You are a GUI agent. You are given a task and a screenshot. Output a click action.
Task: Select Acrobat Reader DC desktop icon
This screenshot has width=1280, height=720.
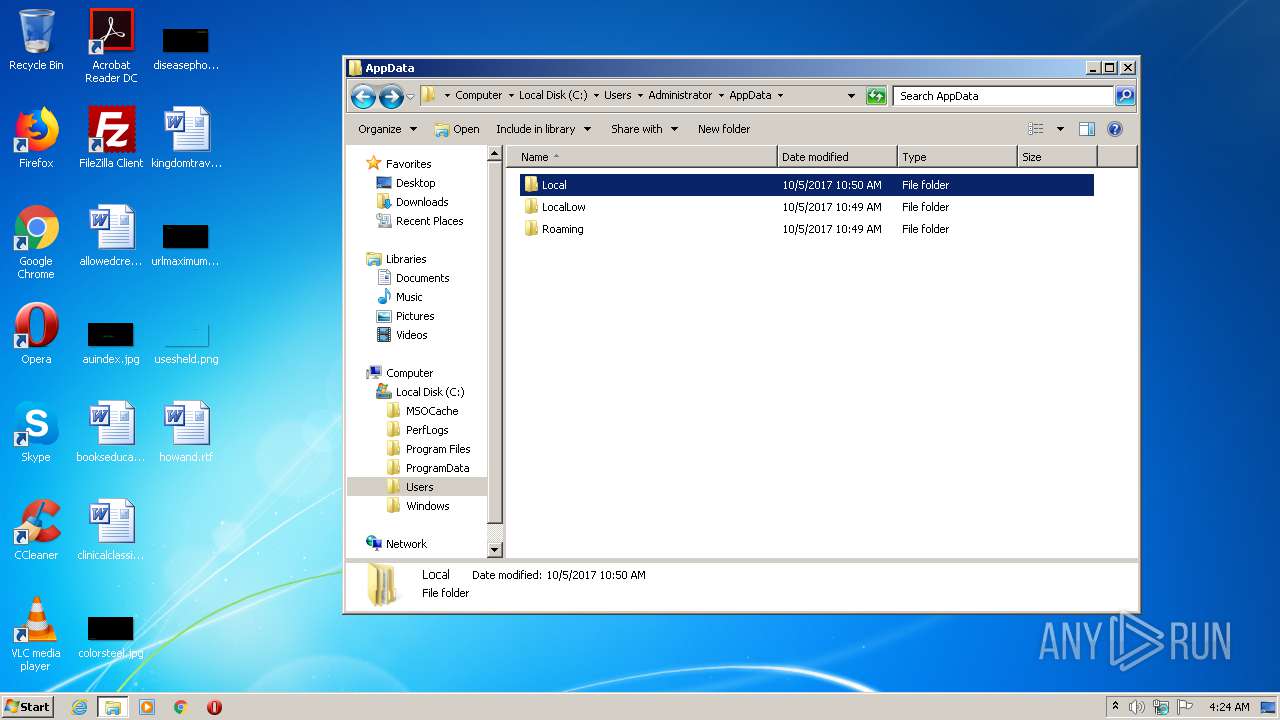click(111, 46)
